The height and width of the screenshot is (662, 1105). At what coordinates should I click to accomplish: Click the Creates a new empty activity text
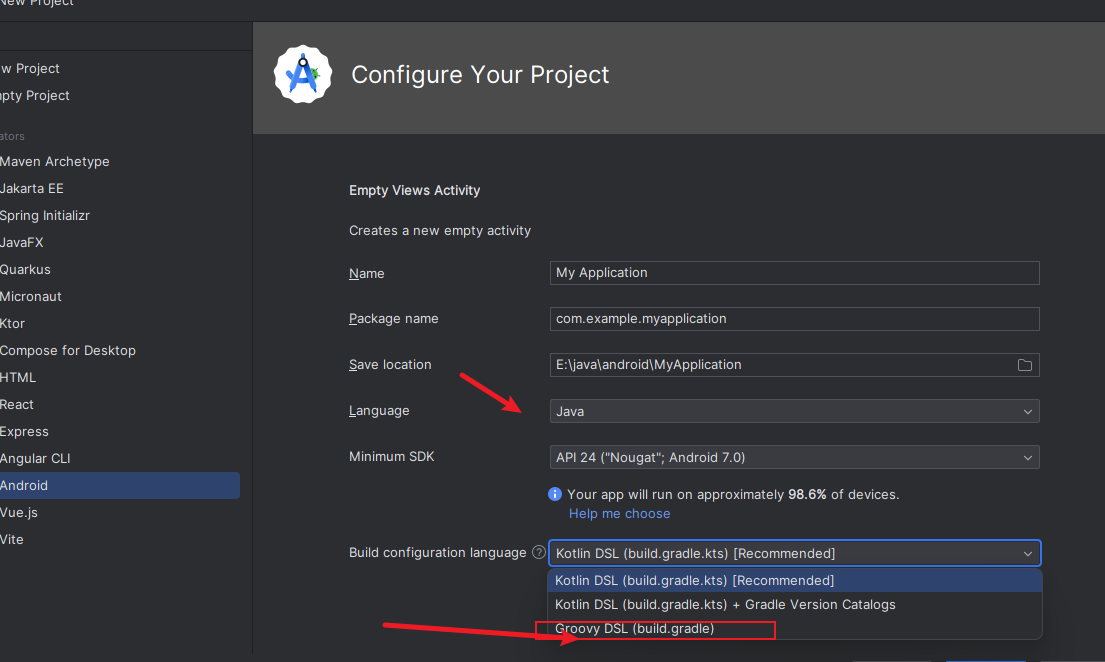click(440, 231)
